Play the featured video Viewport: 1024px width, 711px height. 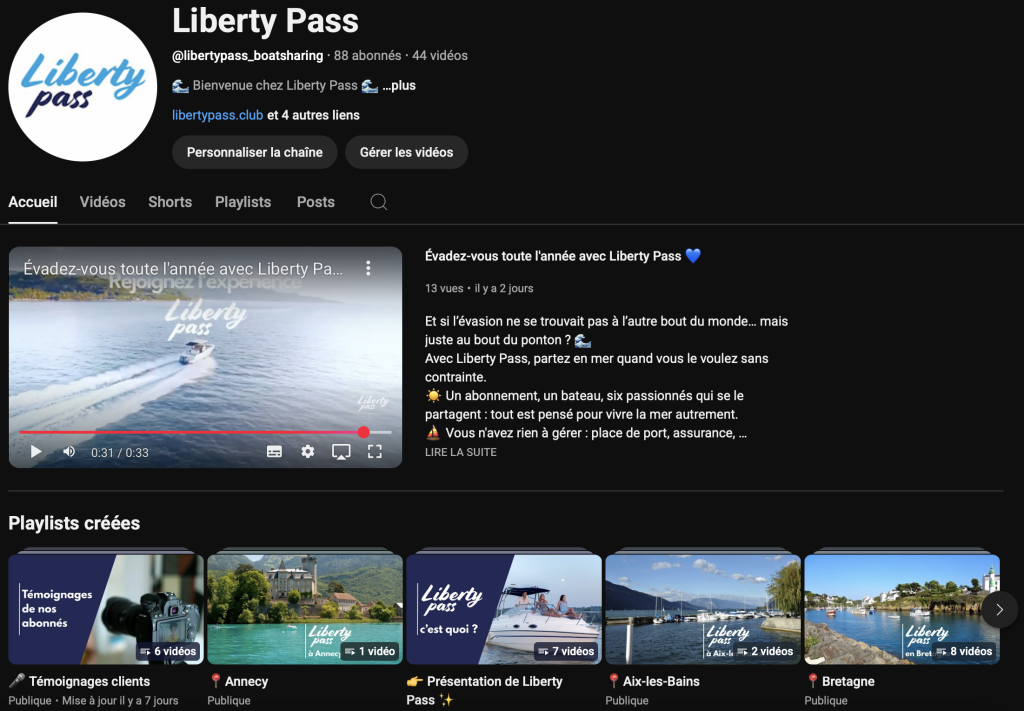36,452
